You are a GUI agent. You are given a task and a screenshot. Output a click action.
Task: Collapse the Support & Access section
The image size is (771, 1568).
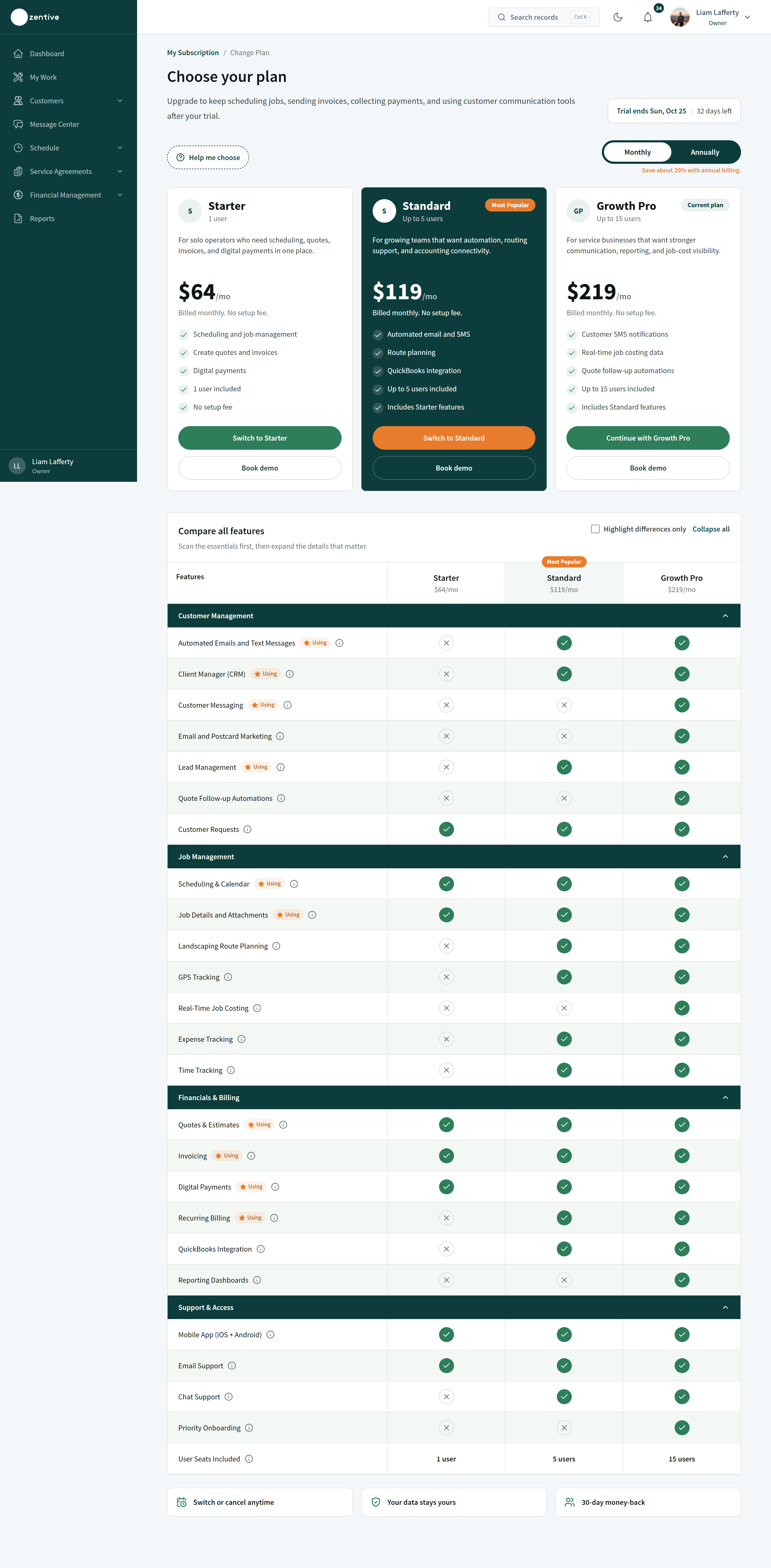[x=725, y=1308]
